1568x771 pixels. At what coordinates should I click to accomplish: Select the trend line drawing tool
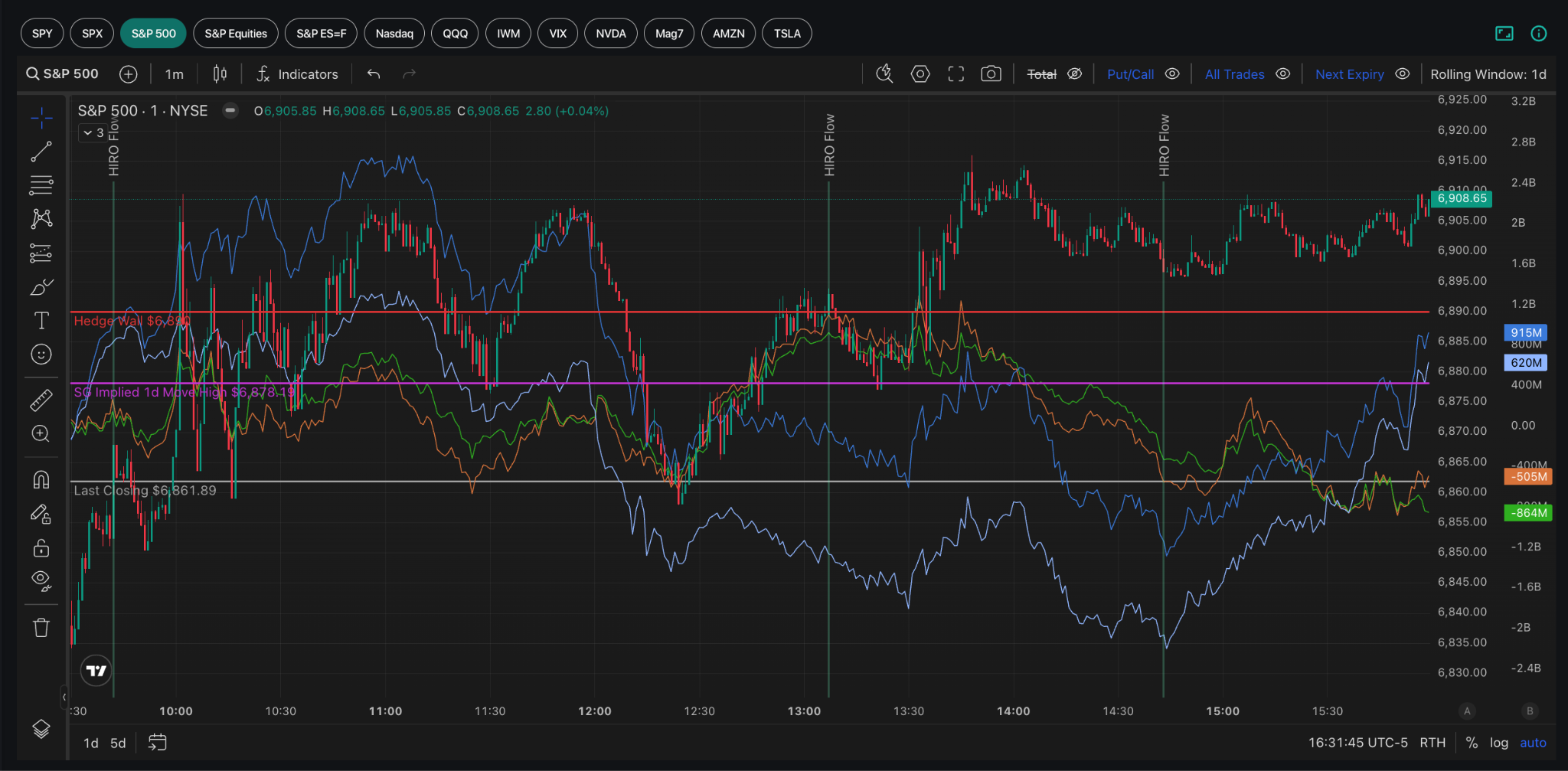pyautogui.click(x=41, y=152)
